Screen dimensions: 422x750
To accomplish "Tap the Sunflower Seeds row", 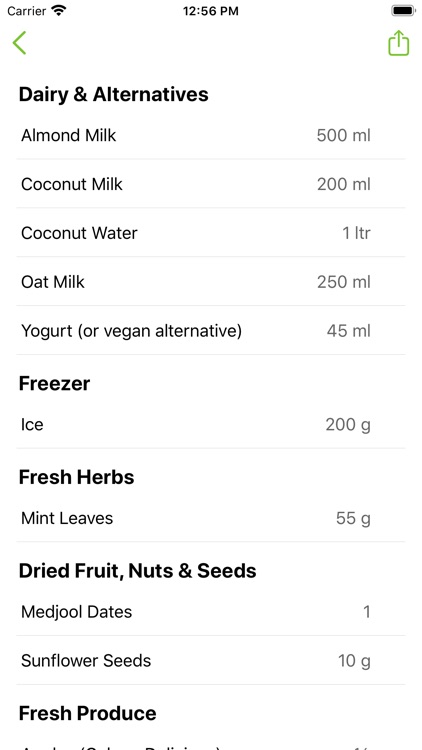I will click(x=211, y=661).
